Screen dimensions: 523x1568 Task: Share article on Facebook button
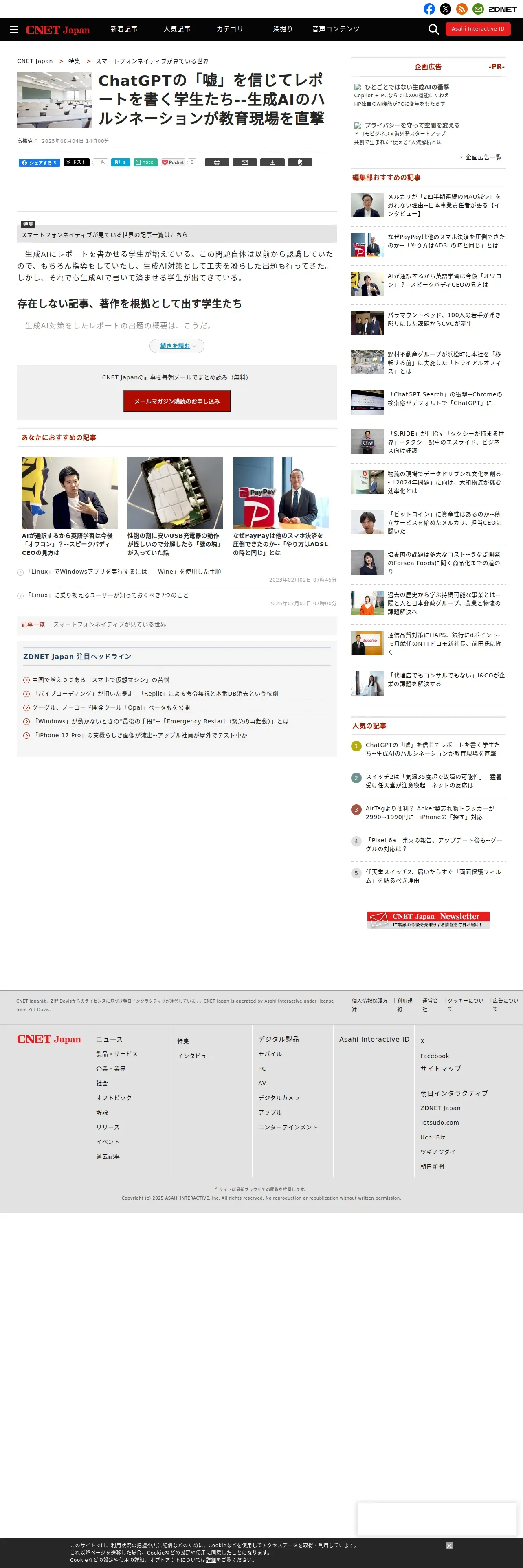40,162
